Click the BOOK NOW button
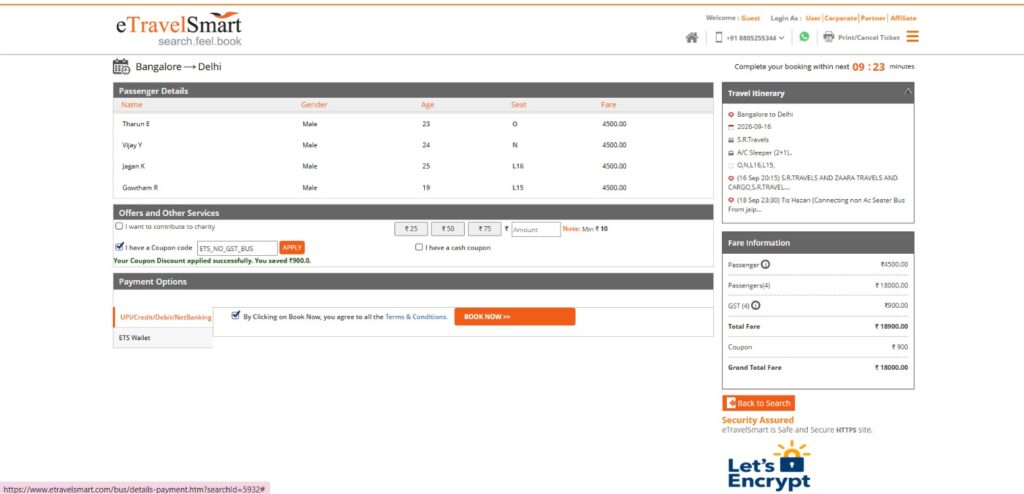Image resolution: width=1024 pixels, height=494 pixels. point(515,316)
